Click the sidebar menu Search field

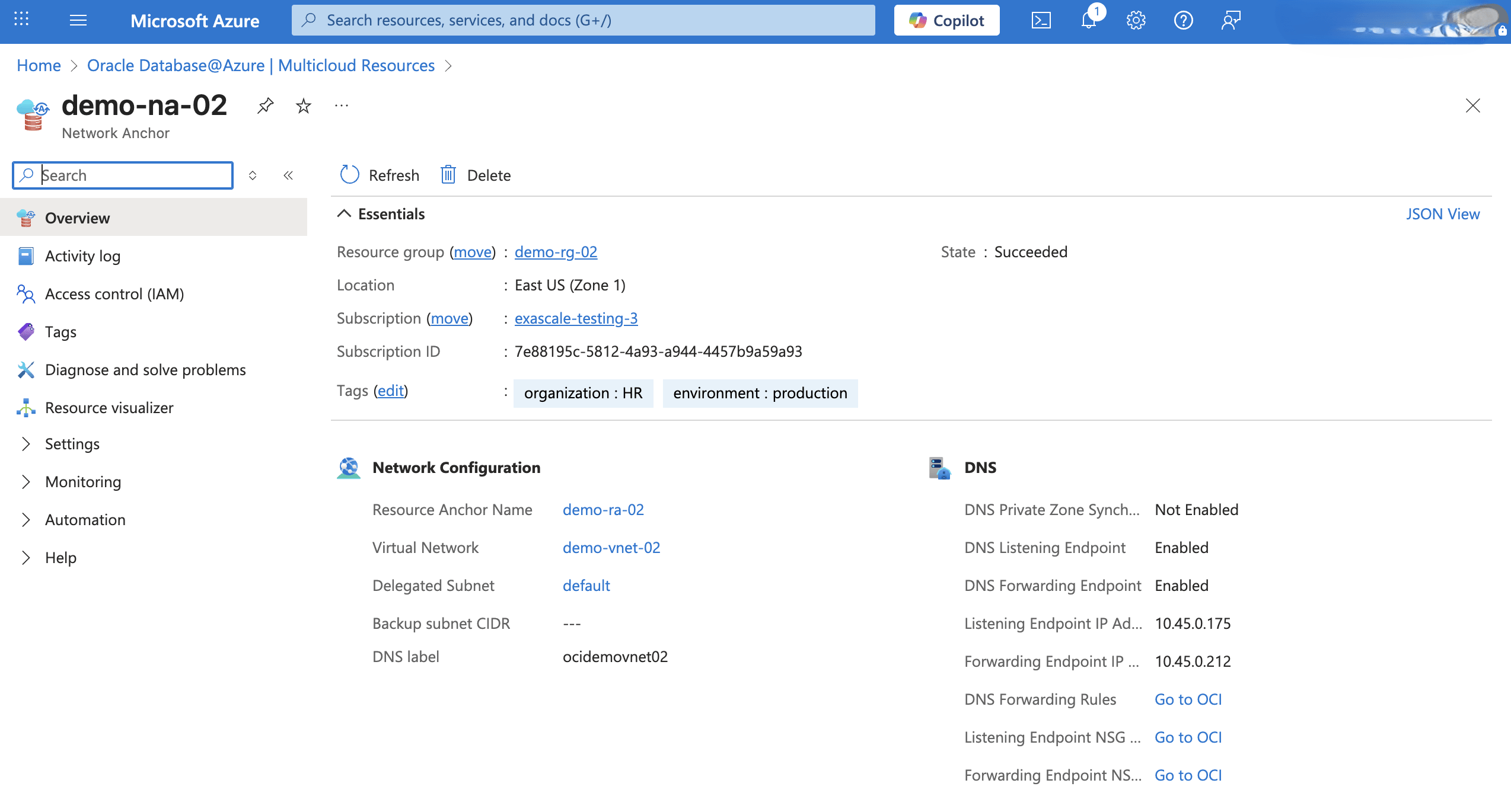[123, 175]
